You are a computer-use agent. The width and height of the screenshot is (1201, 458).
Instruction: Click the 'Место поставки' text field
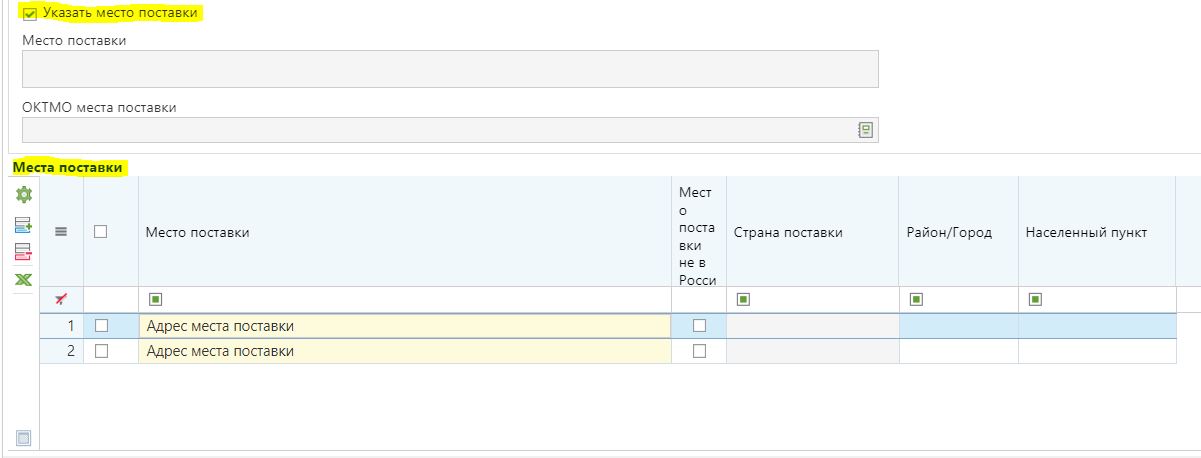pos(450,69)
